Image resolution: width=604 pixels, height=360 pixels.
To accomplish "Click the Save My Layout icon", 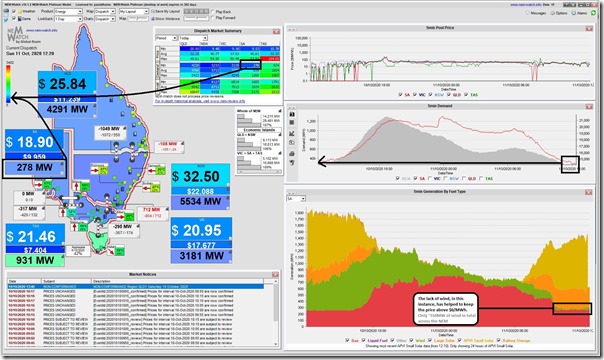I will 153,12.
